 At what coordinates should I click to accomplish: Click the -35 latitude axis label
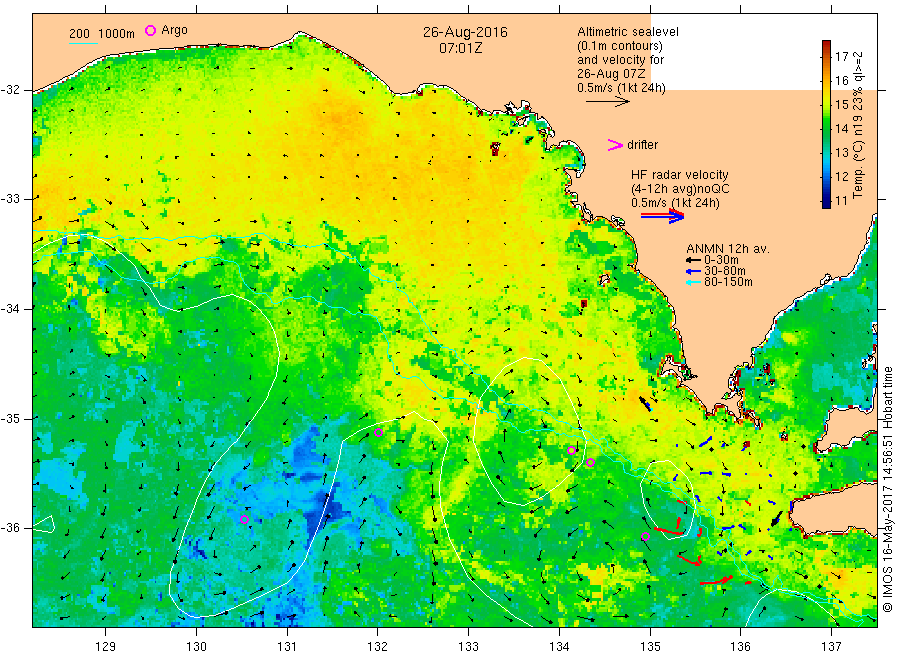coord(10,418)
